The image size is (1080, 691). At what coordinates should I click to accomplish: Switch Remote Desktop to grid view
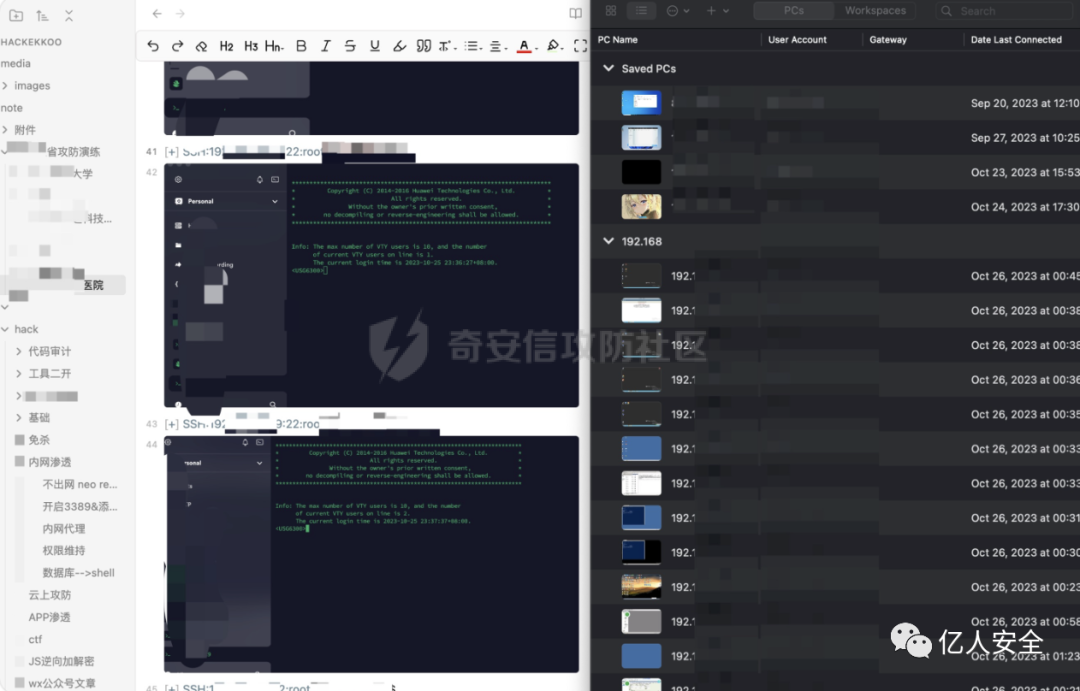click(x=611, y=10)
